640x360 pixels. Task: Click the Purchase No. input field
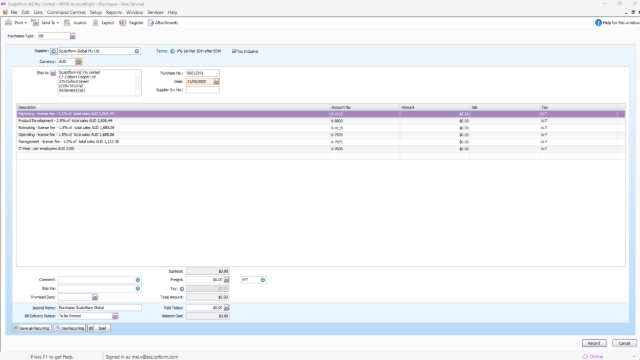click(202, 73)
